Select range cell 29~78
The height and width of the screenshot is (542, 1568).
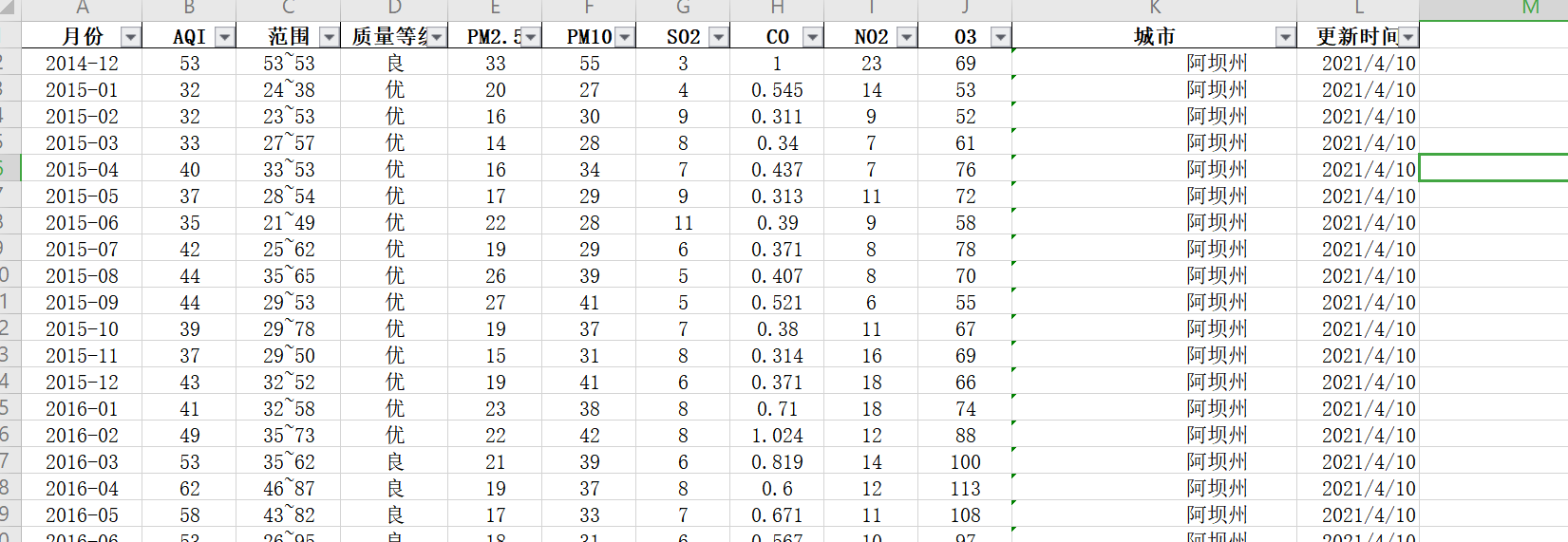point(289,329)
